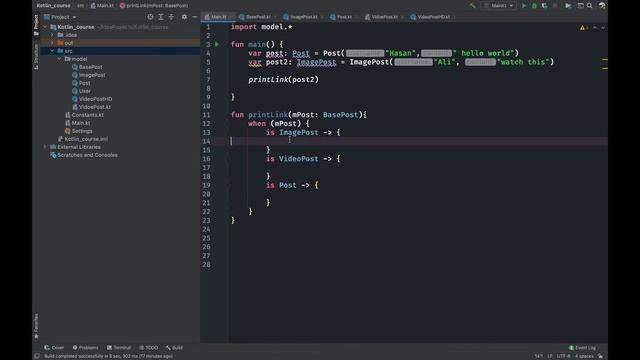
Task: Open Structure tool window side strip
Action: tap(36, 56)
